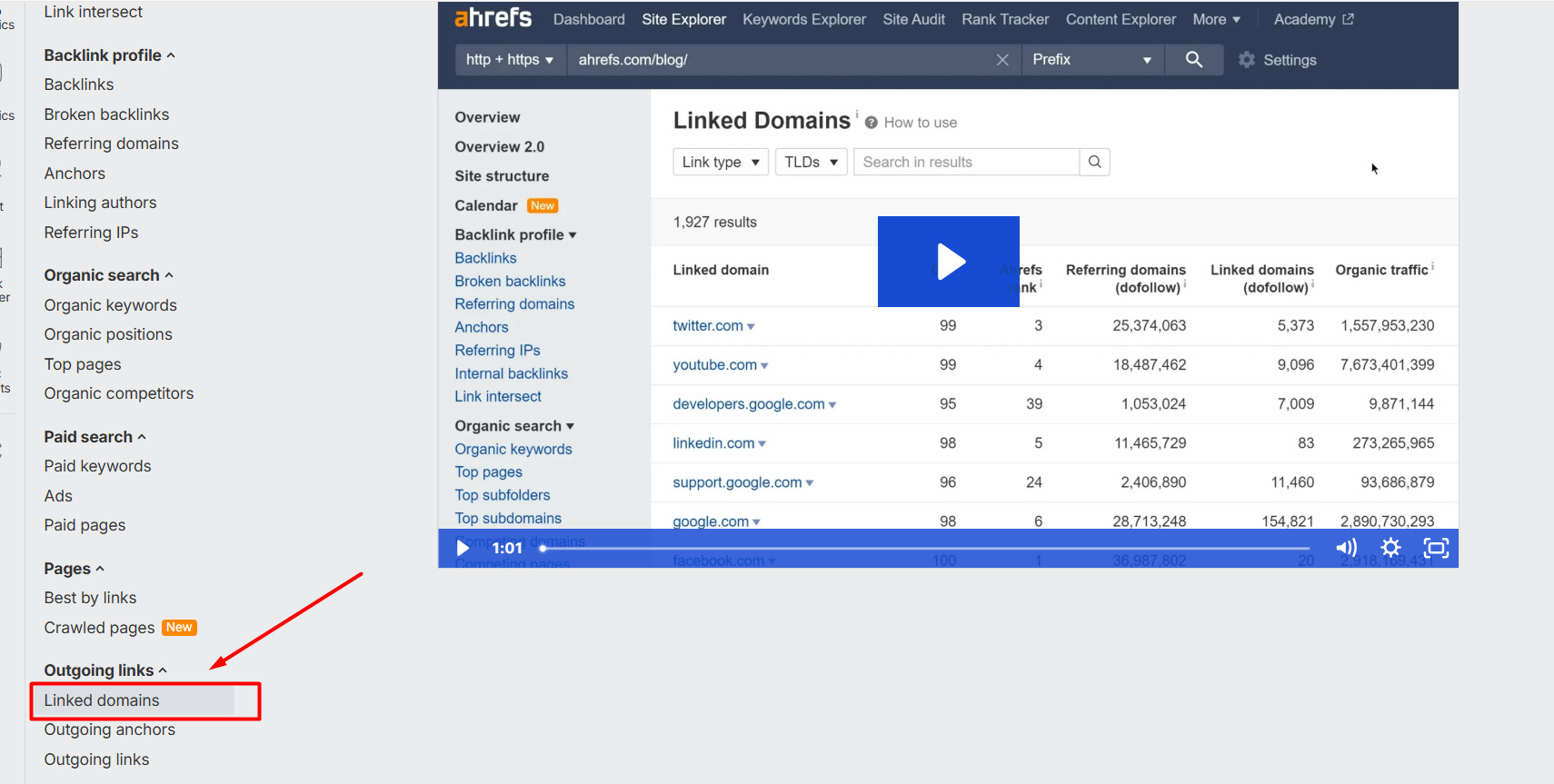Click the Academy external link icon
The height and width of the screenshot is (784, 1554).
click(x=1348, y=19)
